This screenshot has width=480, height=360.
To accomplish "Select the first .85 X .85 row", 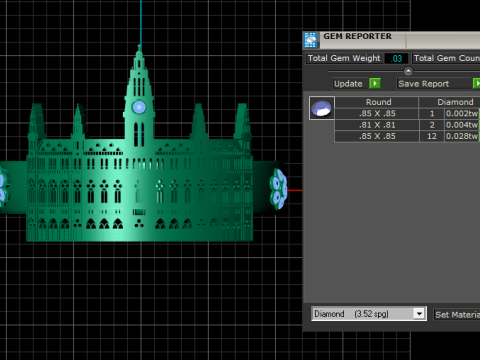I will click(407, 113).
